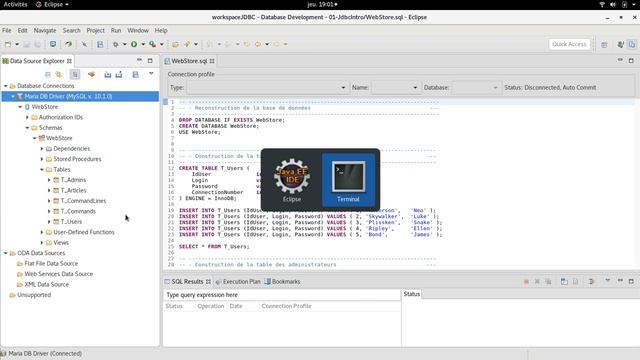Select the Status tab in results pane

[x=411, y=294]
